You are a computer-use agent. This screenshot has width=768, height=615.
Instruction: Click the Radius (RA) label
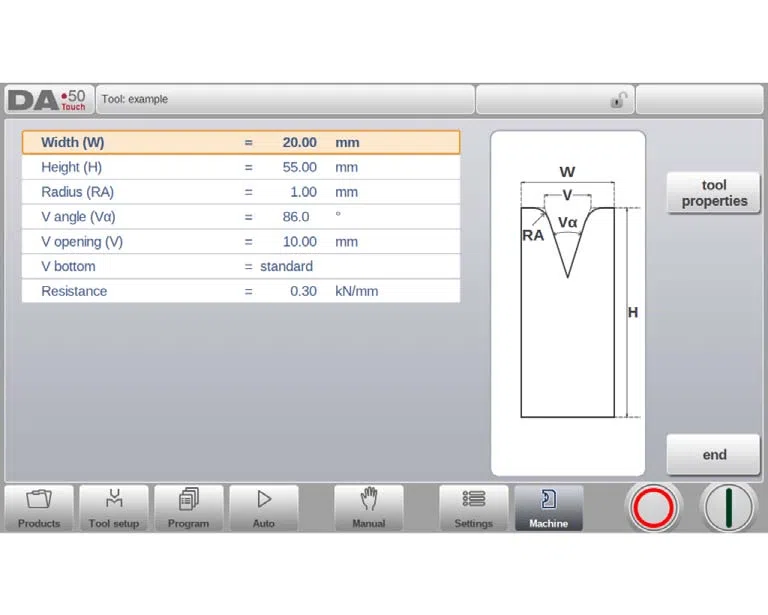coord(77,192)
